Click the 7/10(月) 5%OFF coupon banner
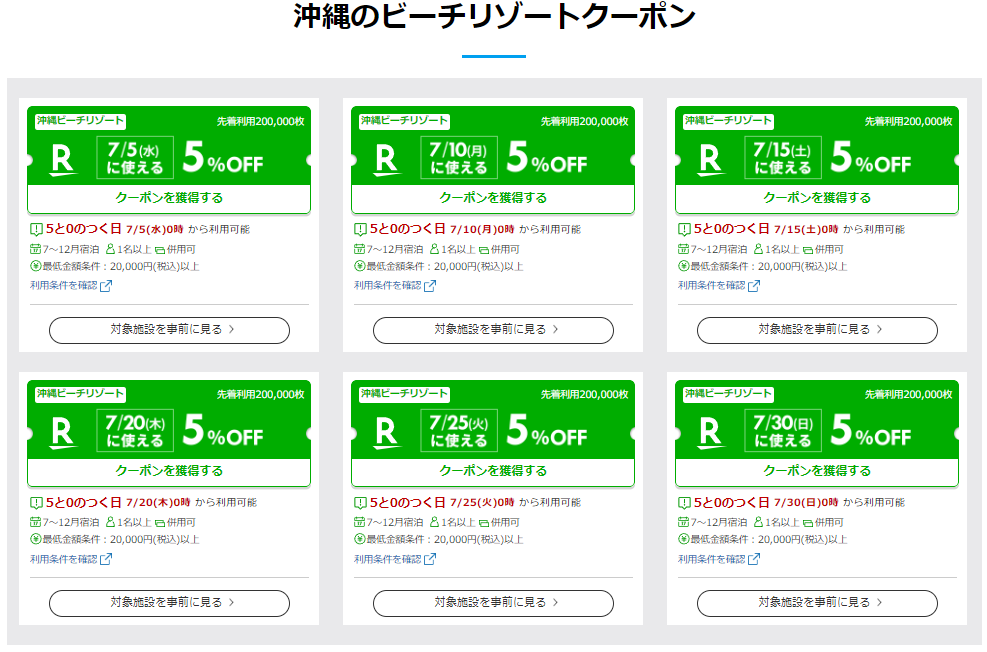 pos(493,156)
